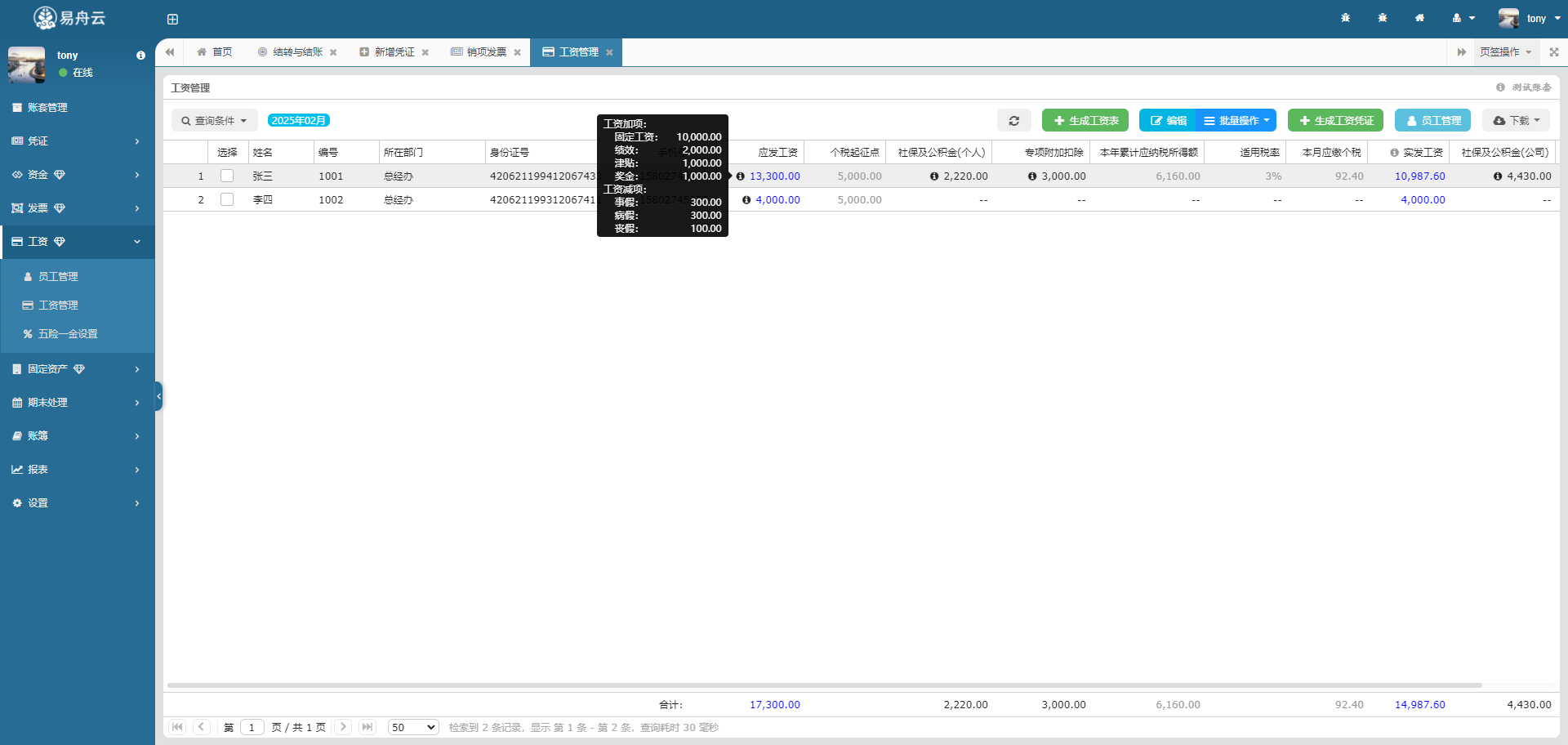This screenshot has height=745, width=1568.
Task: Close the 结转与结账 tab
Action: [x=333, y=52]
